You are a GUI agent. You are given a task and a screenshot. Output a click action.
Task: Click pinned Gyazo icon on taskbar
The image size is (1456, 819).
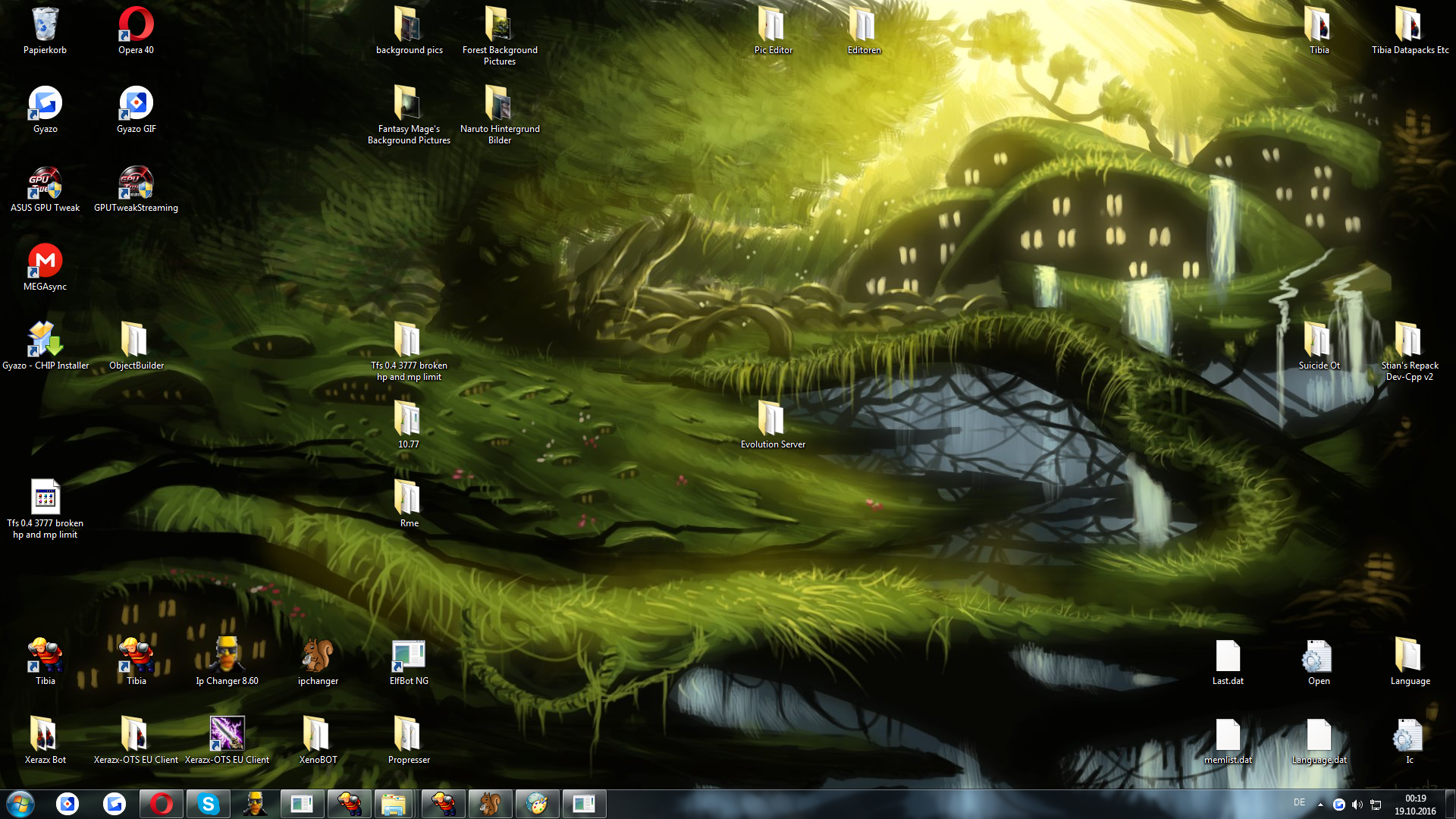(x=115, y=804)
